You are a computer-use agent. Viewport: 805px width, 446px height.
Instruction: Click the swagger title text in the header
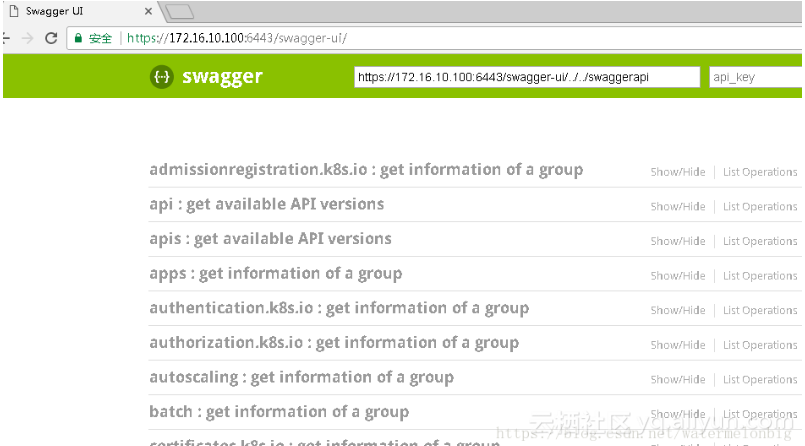(x=222, y=77)
